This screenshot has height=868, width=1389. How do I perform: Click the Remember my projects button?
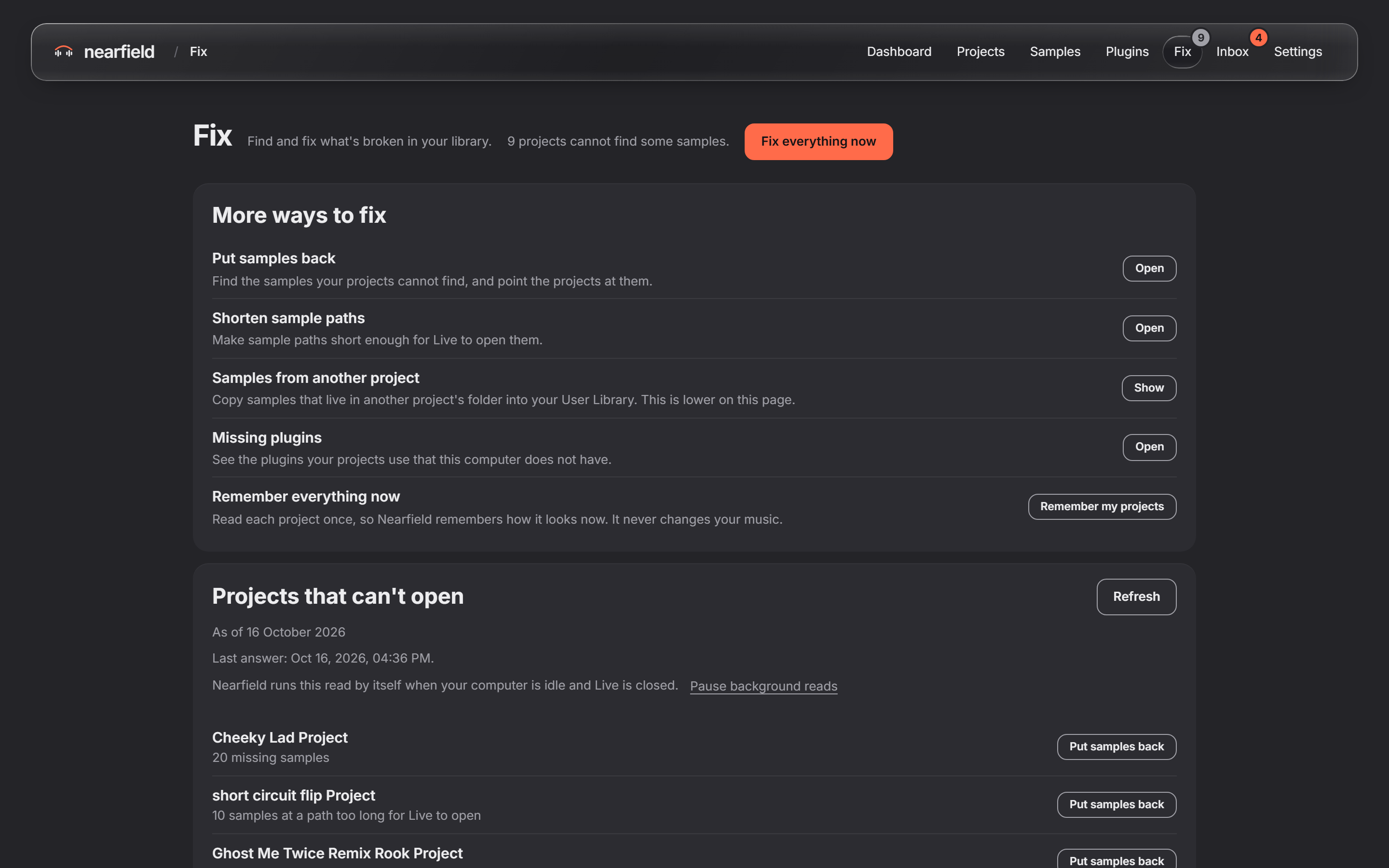coord(1102,507)
